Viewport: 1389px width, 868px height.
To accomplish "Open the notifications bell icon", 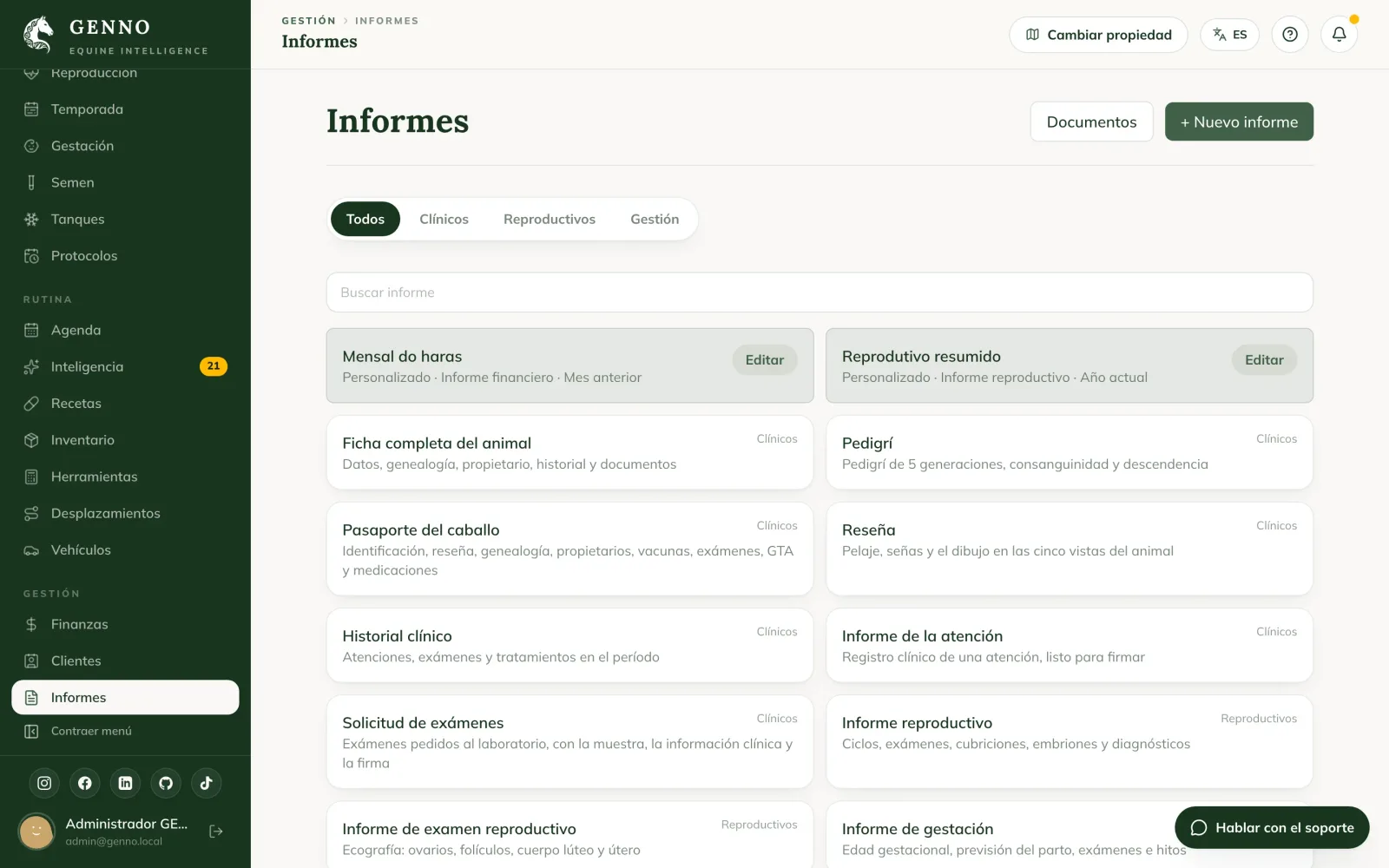I will pos(1339,35).
